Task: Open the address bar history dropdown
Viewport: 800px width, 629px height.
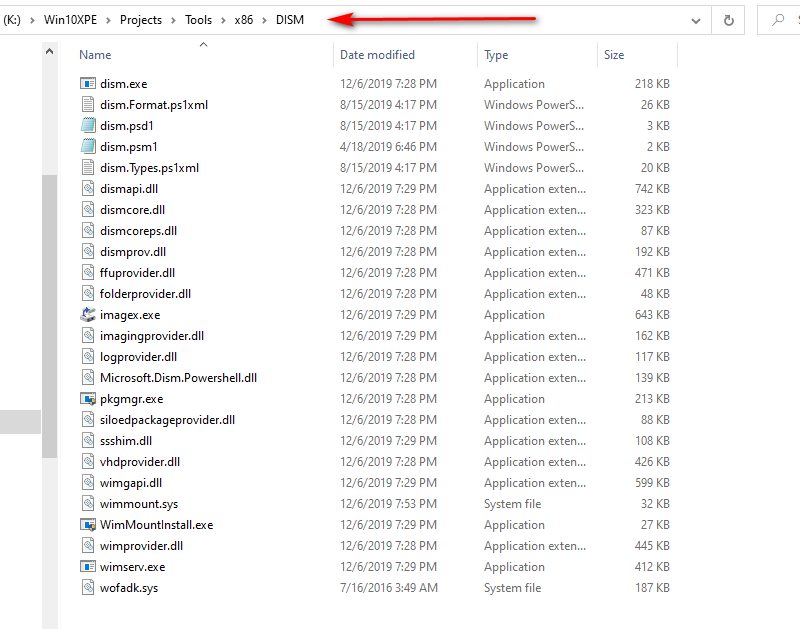Action: click(x=695, y=21)
